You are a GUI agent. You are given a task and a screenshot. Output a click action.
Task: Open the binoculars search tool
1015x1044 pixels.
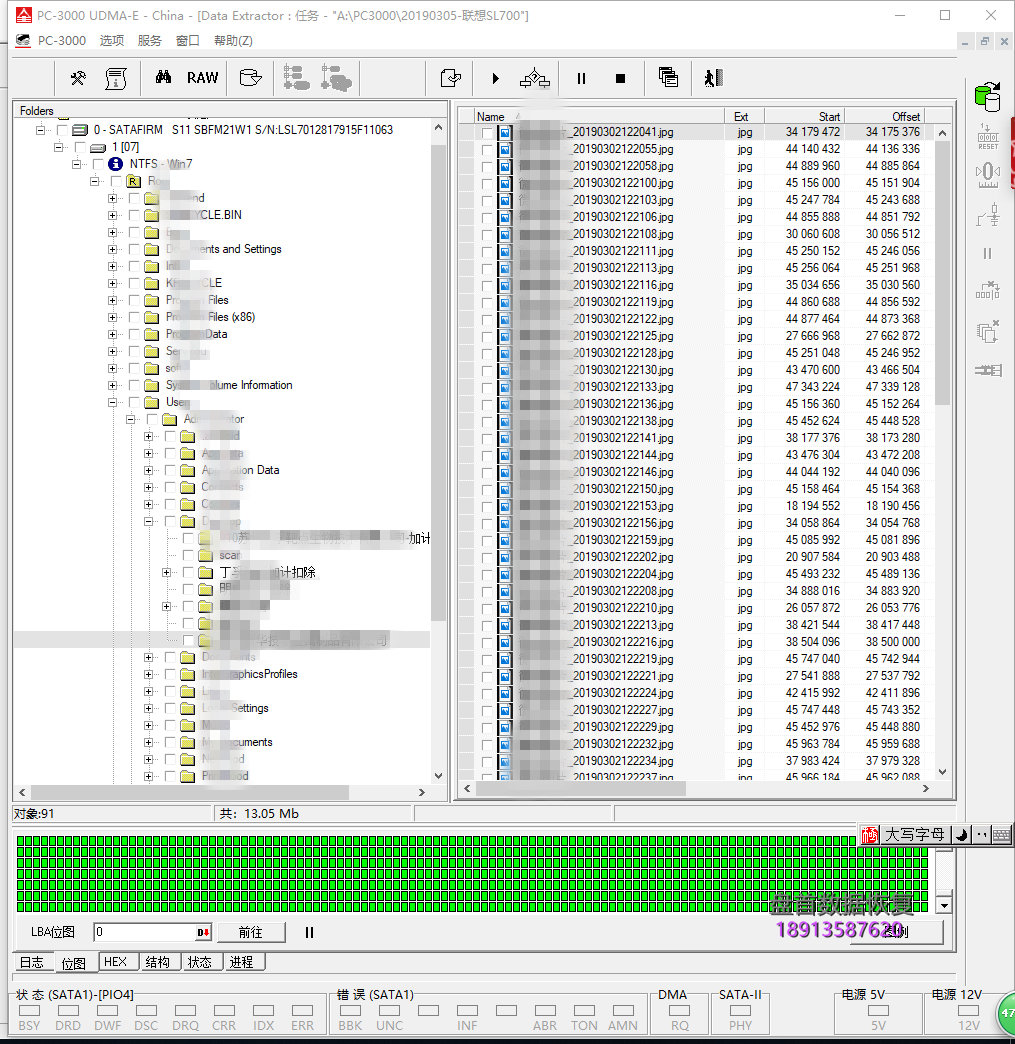point(163,78)
